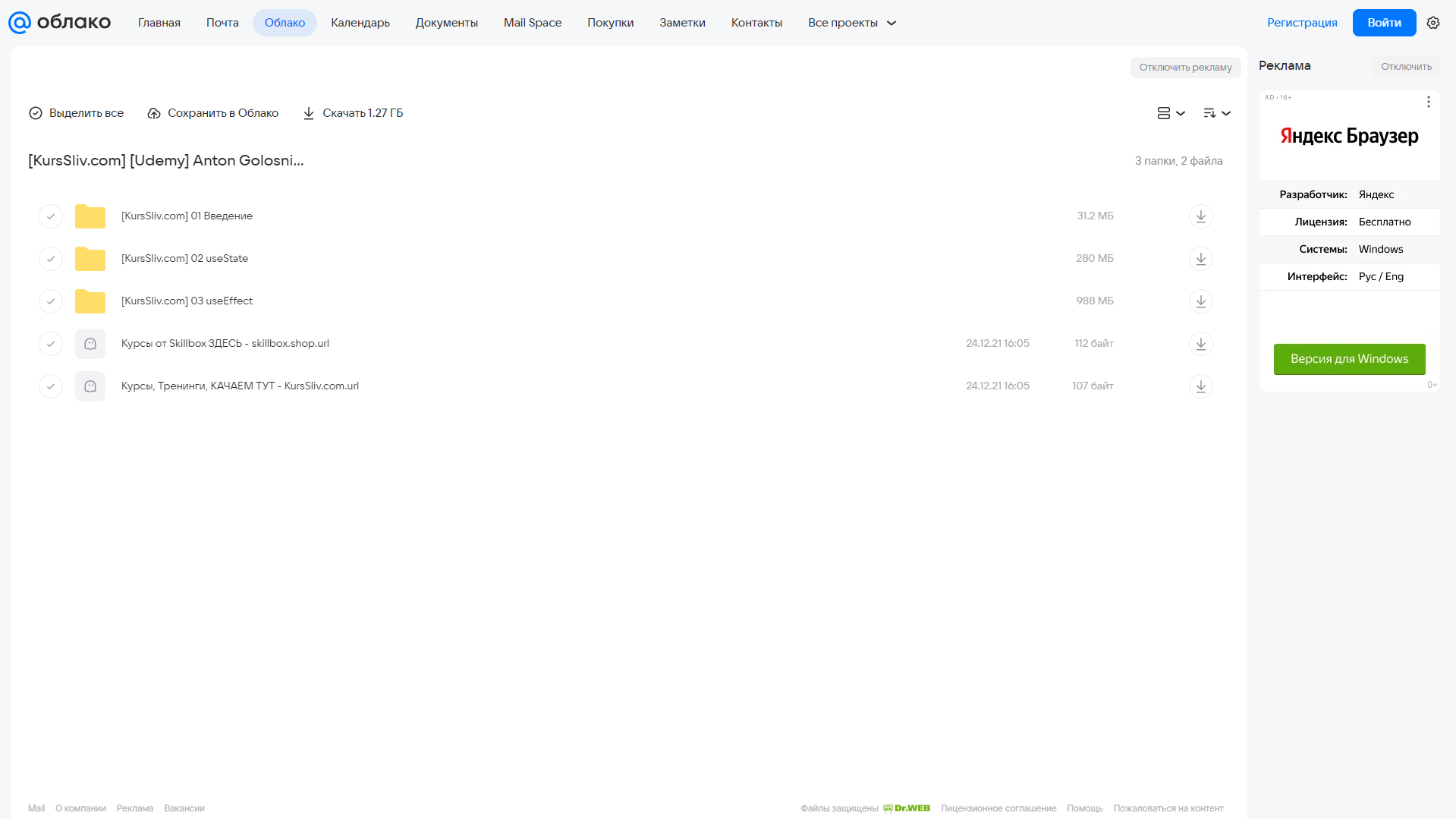Expand the view mode dropdown
Viewport: 1456px width, 819px height.
click(x=1171, y=113)
